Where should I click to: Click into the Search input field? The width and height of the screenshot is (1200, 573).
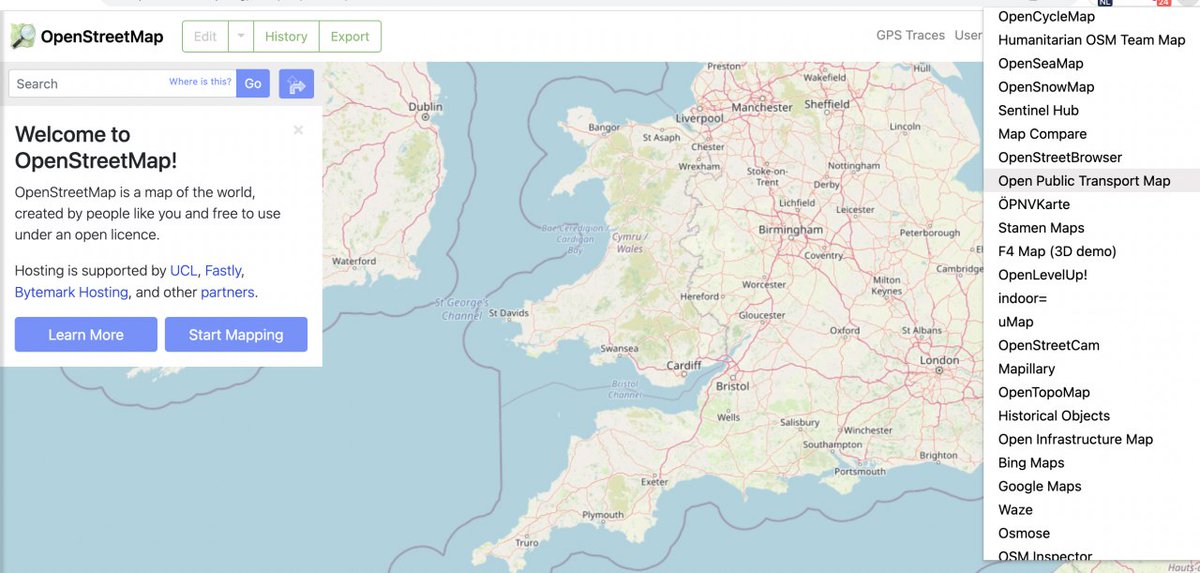(x=122, y=84)
